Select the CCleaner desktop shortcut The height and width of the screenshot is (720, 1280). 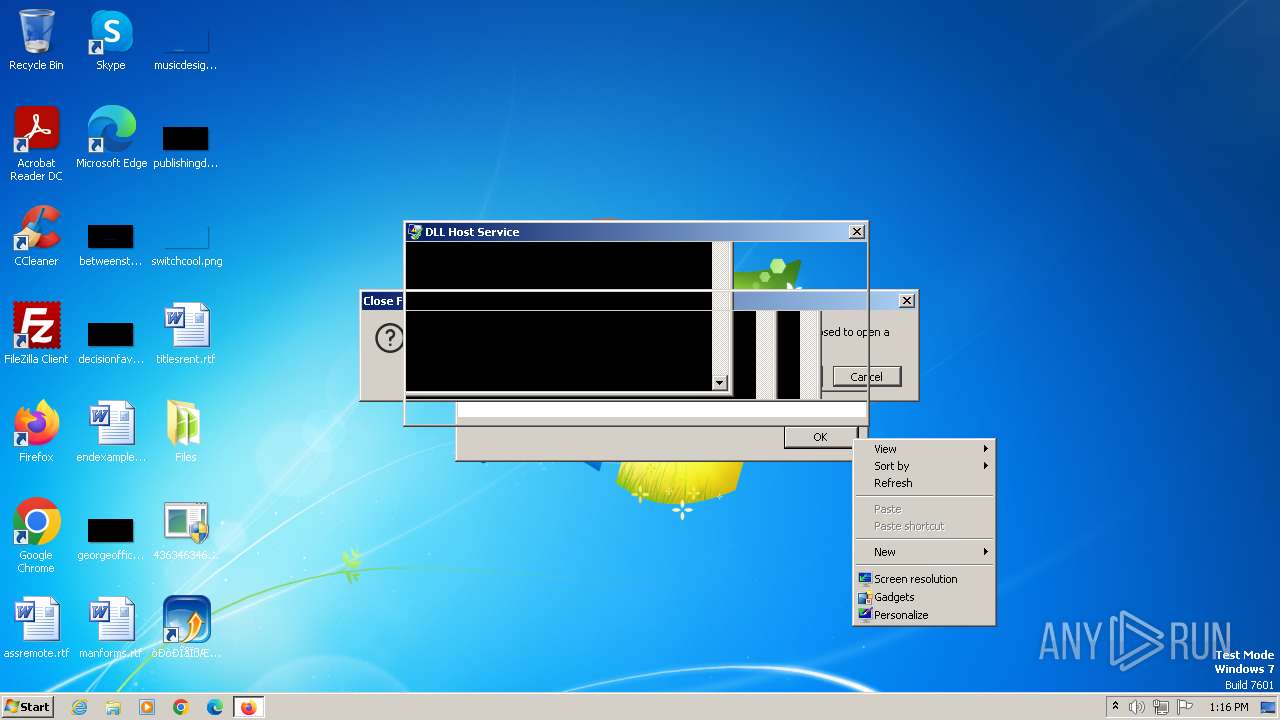(x=36, y=236)
